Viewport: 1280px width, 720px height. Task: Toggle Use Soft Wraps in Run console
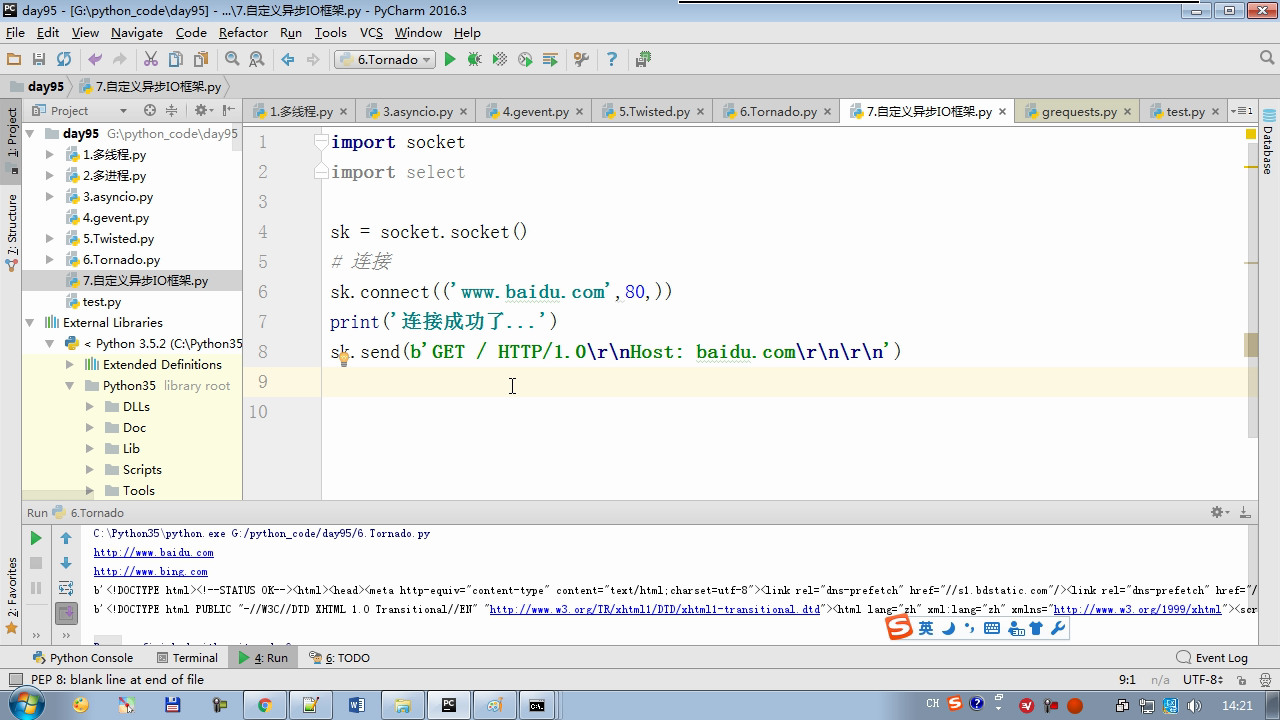(x=66, y=588)
